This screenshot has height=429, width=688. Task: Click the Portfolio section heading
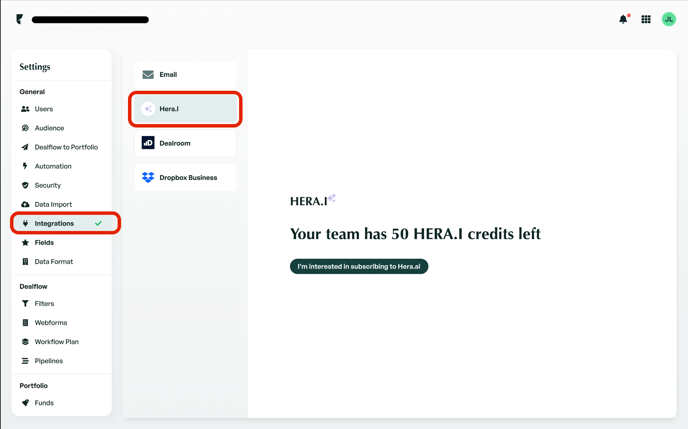33,386
